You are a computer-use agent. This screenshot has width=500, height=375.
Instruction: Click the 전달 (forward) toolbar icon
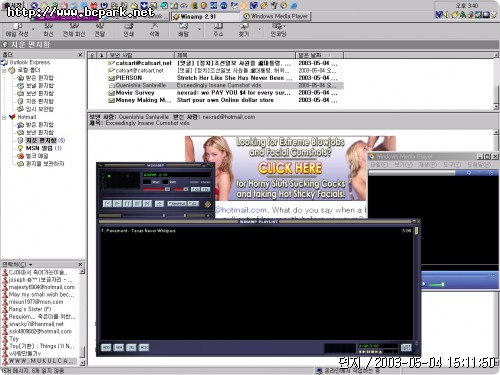pyautogui.click(x=100, y=30)
